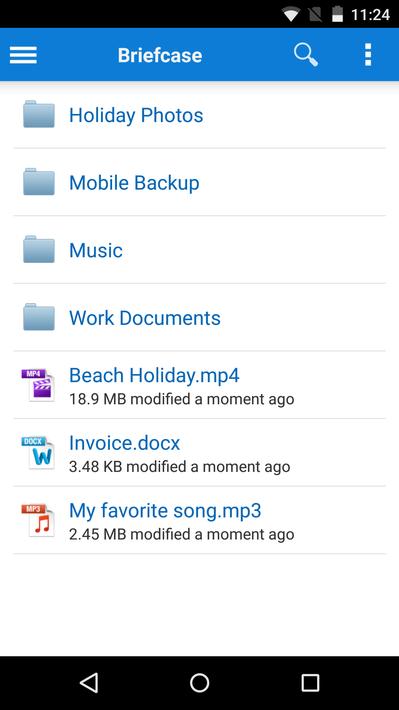Tap the search magnifier icon
This screenshot has width=399, height=710.
pyautogui.click(x=306, y=55)
